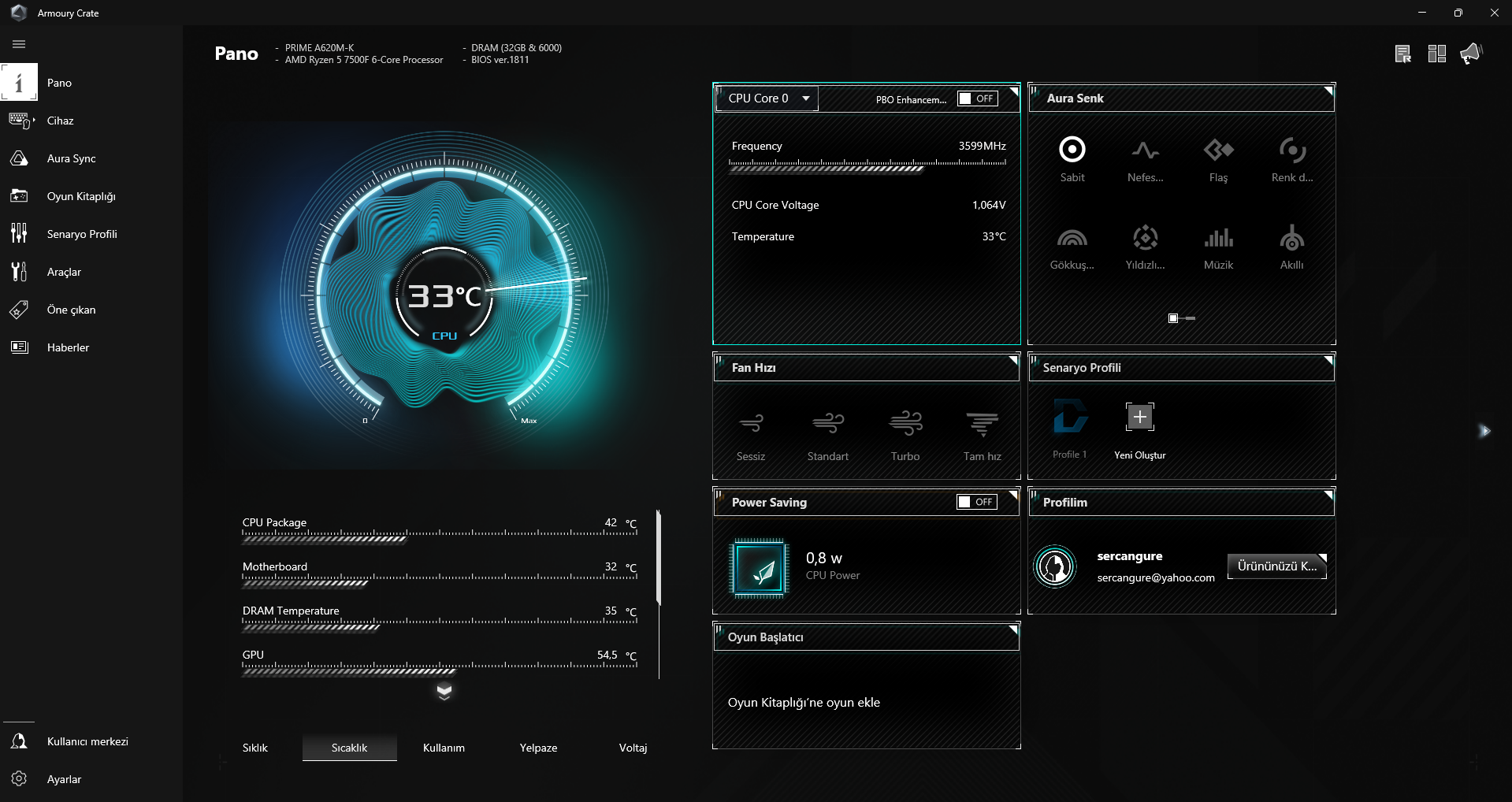1512x802 pixels.
Task: Click Oyun Kitaplığı'ne oyun ekle
Action: point(804,703)
